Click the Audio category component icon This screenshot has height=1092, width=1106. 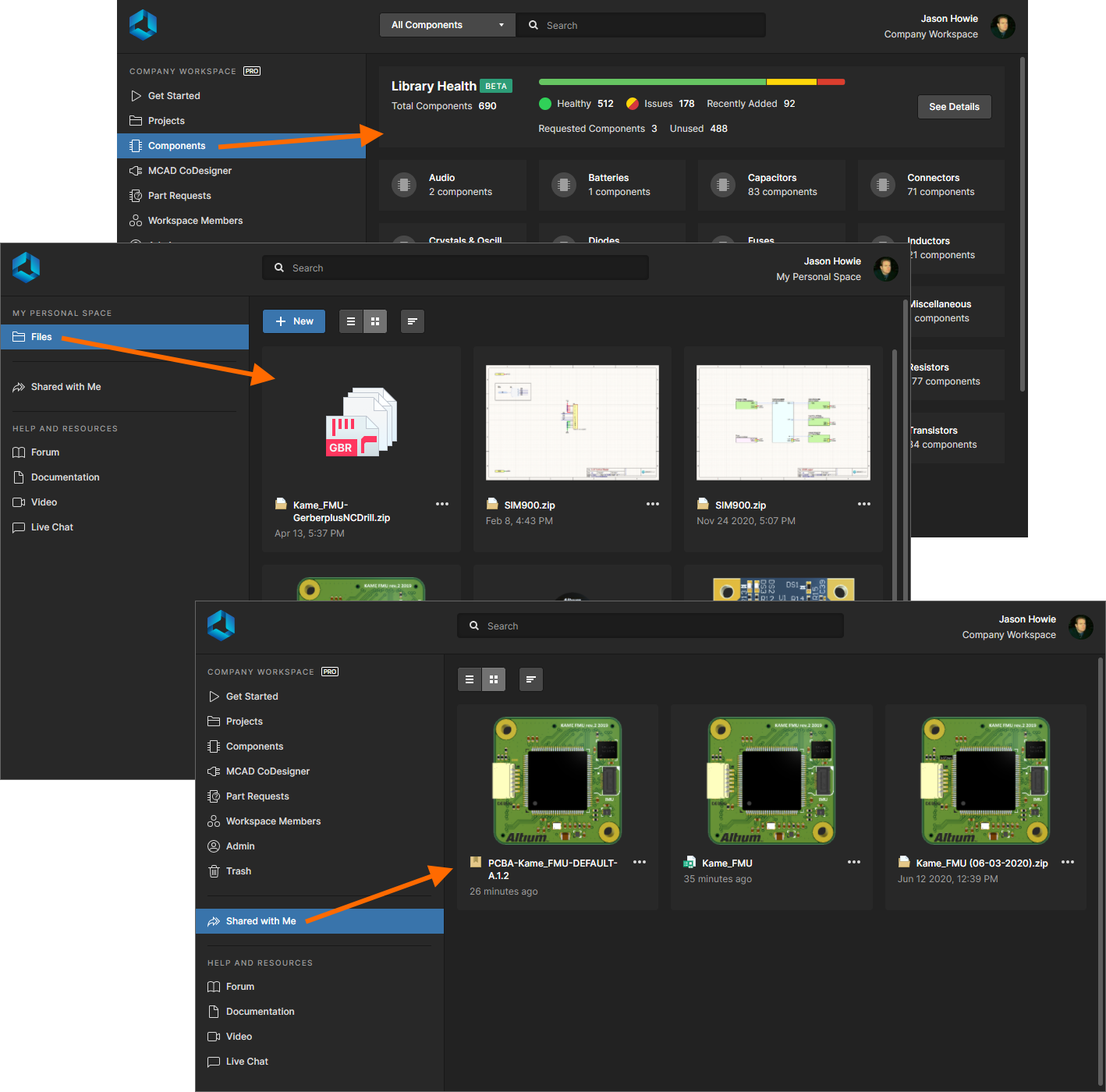pos(404,185)
